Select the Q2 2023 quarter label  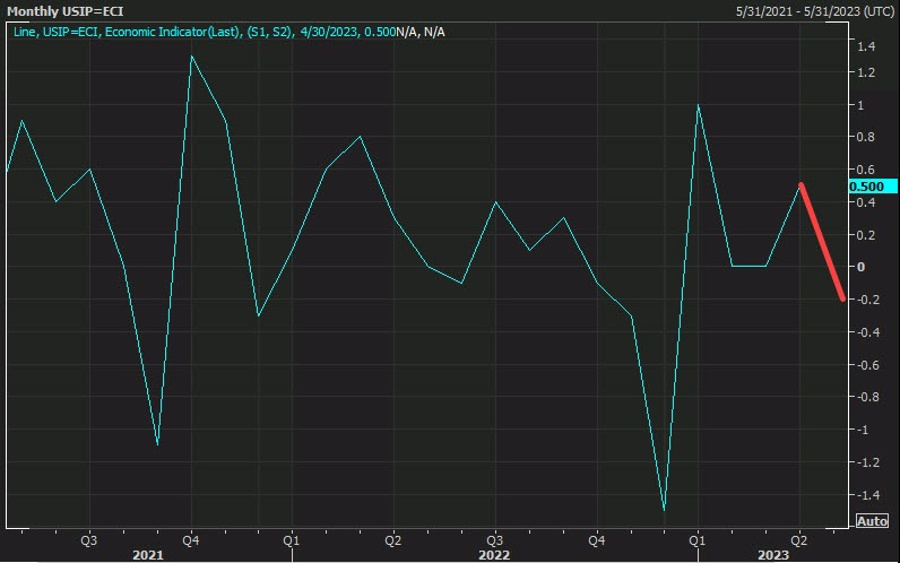click(x=799, y=541)
